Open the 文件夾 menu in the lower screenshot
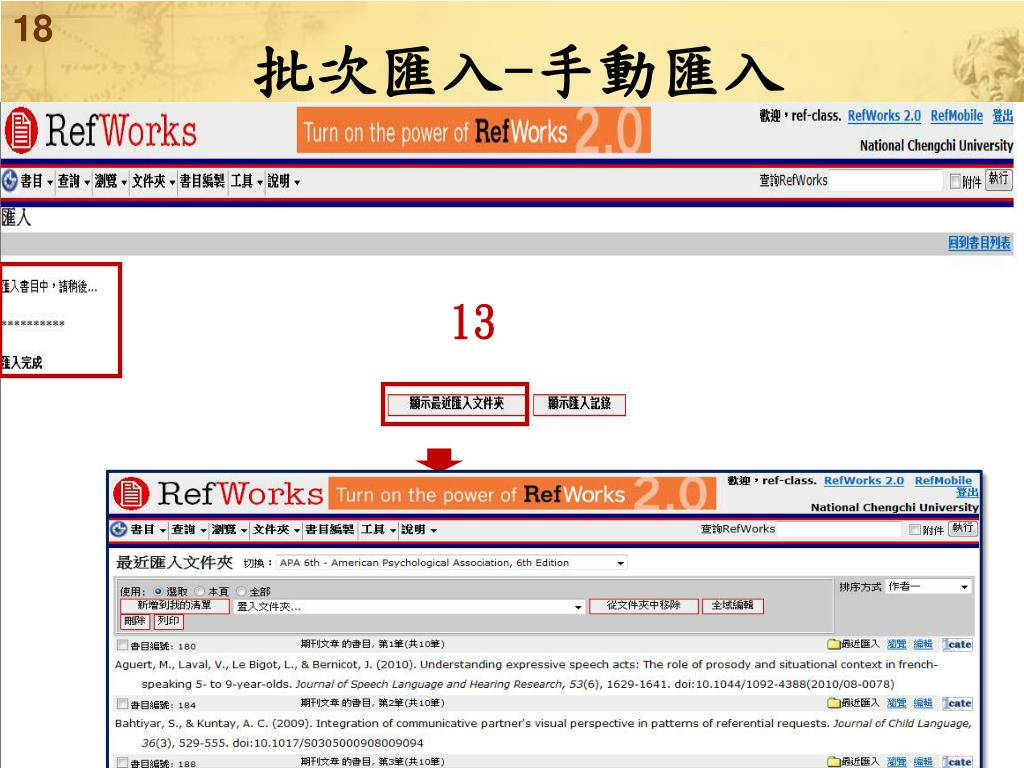The width and height of the screenshot is (1024, 768). [x=276, y=529]
